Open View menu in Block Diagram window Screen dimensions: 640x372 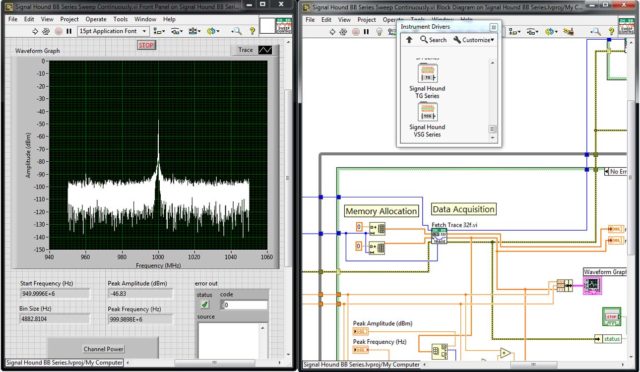pos(344,20)
